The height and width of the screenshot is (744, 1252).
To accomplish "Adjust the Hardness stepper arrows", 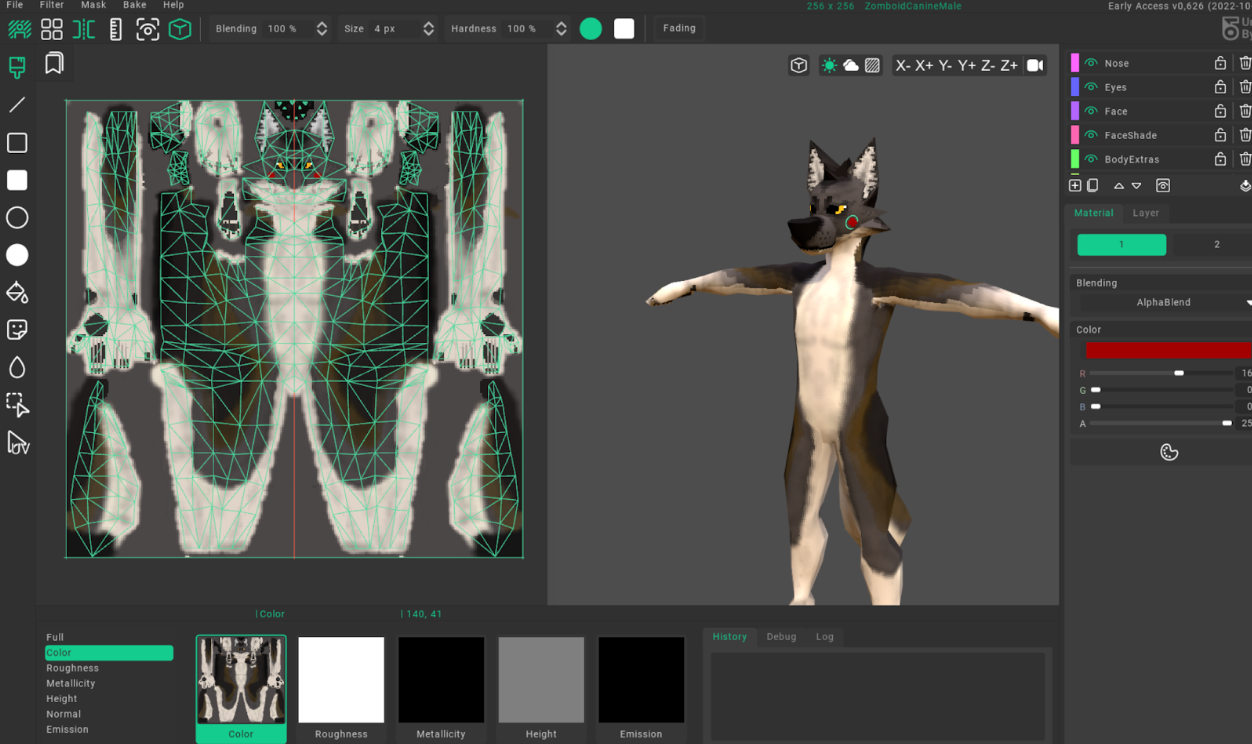I will 561,29.
